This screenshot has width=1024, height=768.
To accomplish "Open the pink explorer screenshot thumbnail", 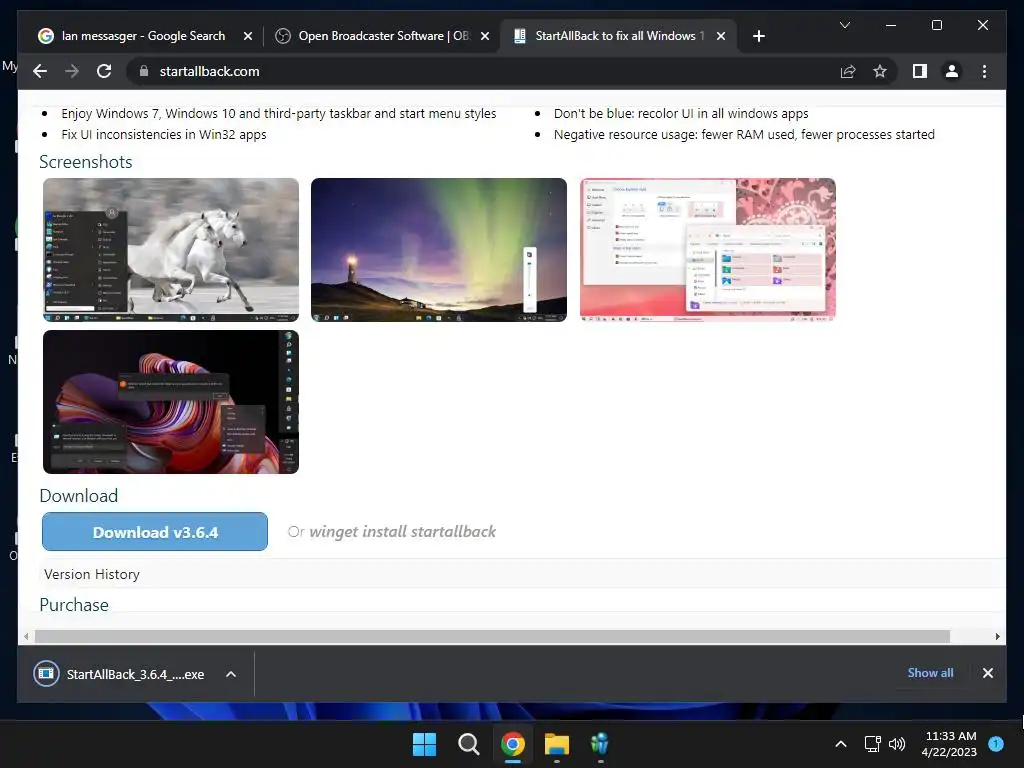I will click(x=708, y=249).
